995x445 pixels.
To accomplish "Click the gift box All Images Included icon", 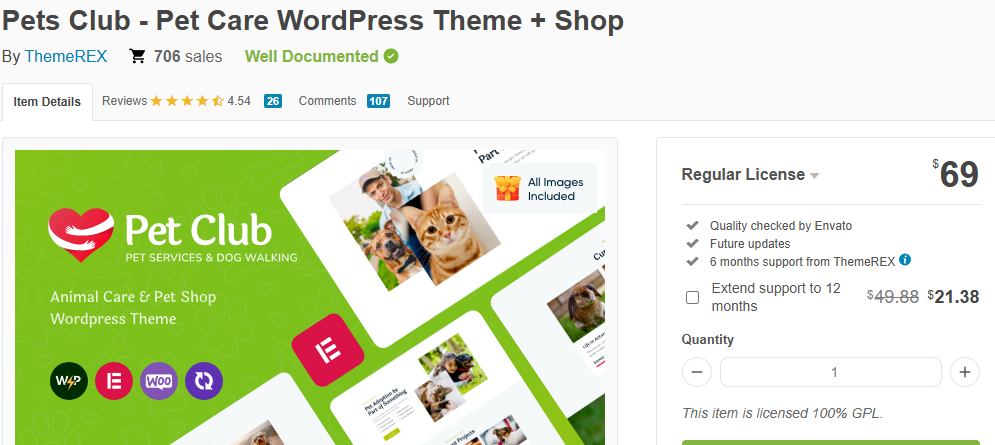I will pos(507,189).
